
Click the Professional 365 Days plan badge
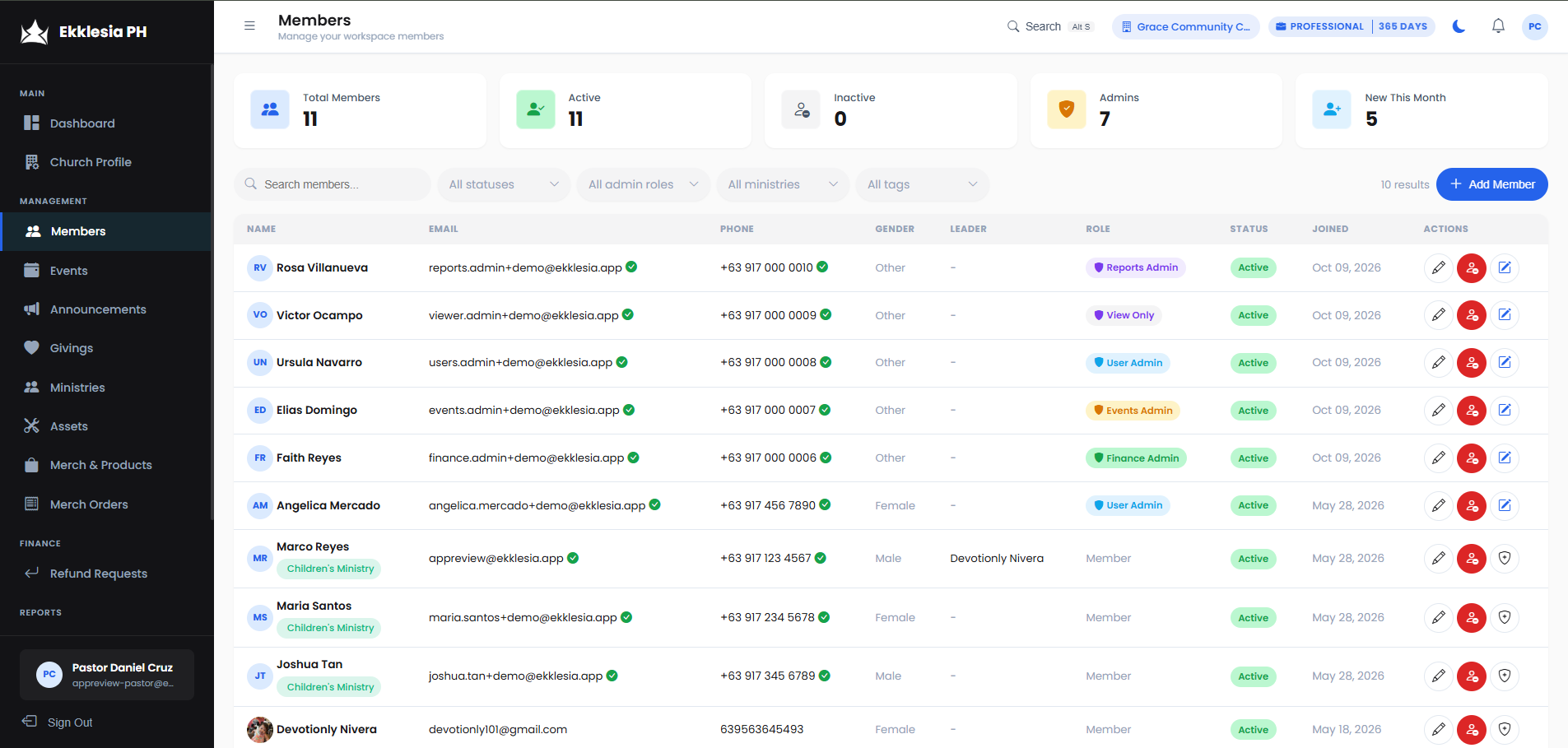(1352, 26)
